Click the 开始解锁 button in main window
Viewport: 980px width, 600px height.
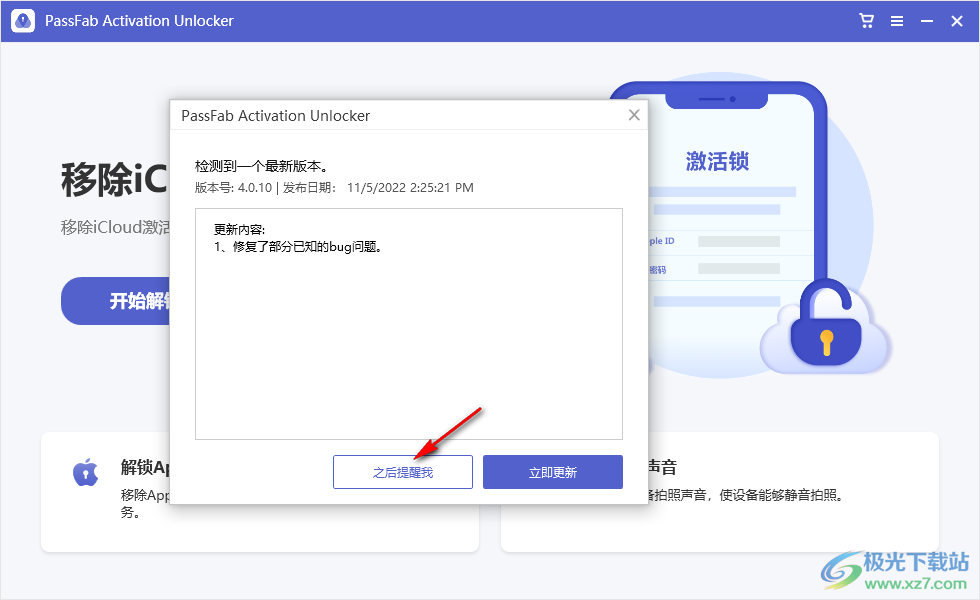click(x=116, y=301)
